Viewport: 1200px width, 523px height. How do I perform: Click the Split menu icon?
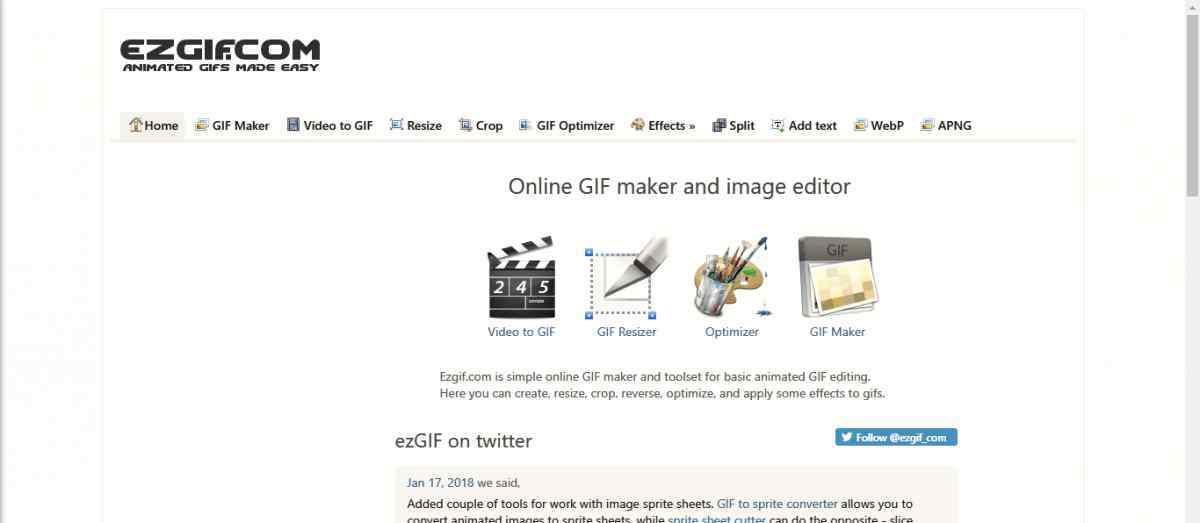tap(719, 125)
